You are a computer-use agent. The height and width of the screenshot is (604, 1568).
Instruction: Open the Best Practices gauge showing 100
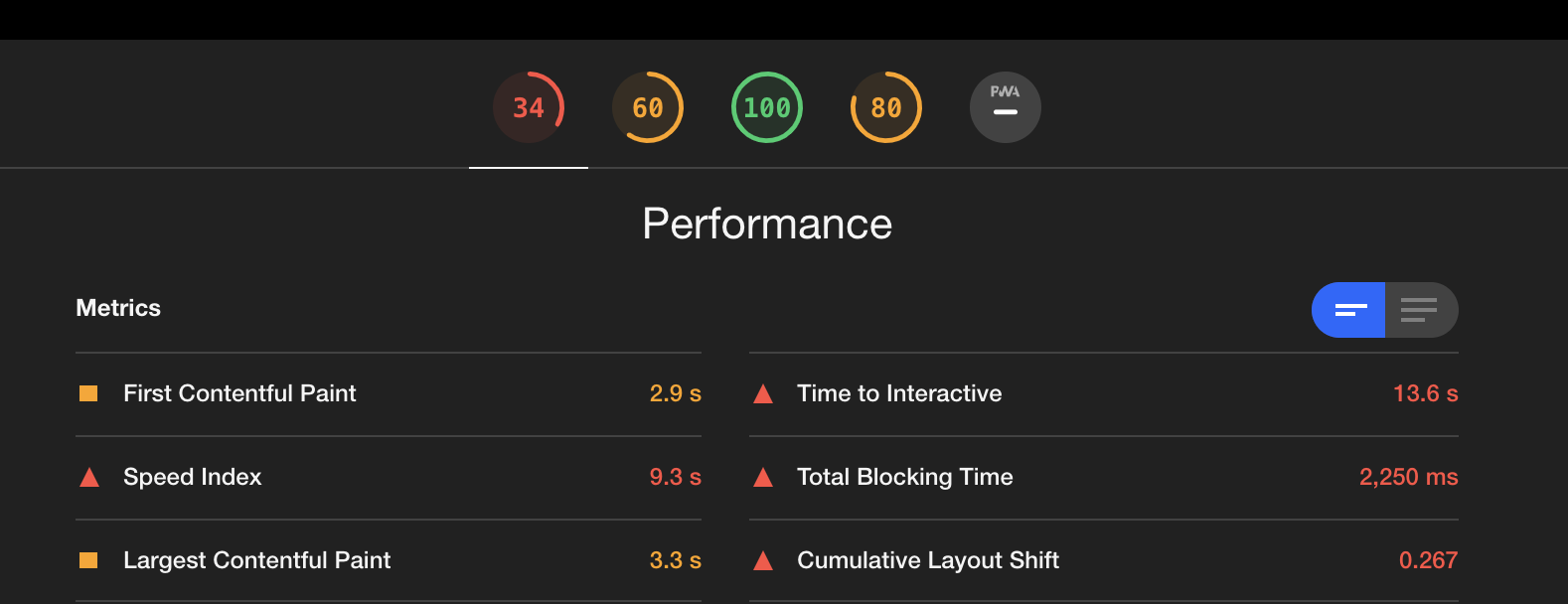[x=767, y=106]
